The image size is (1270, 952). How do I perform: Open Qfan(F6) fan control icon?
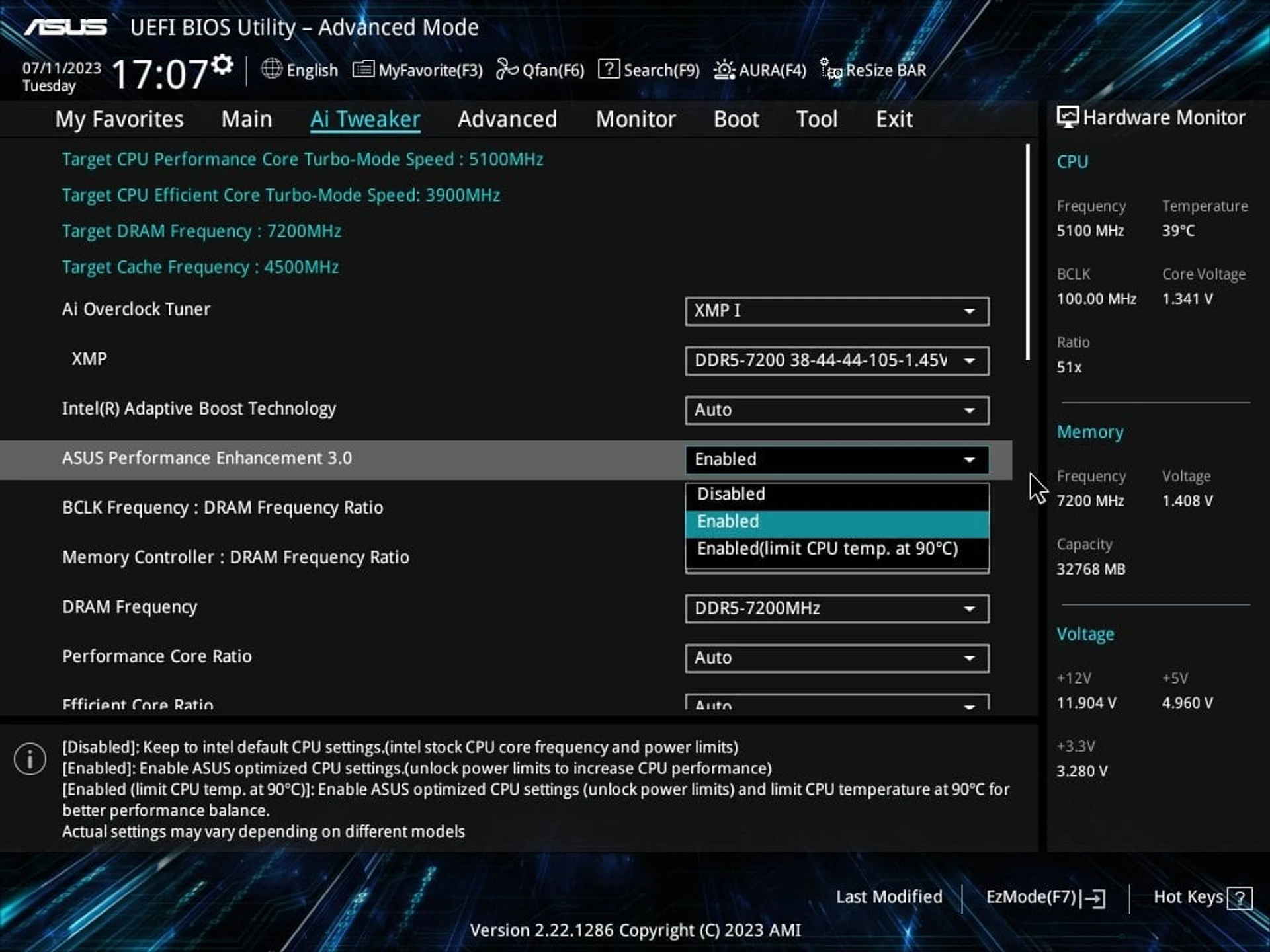[x=507, y=69]
